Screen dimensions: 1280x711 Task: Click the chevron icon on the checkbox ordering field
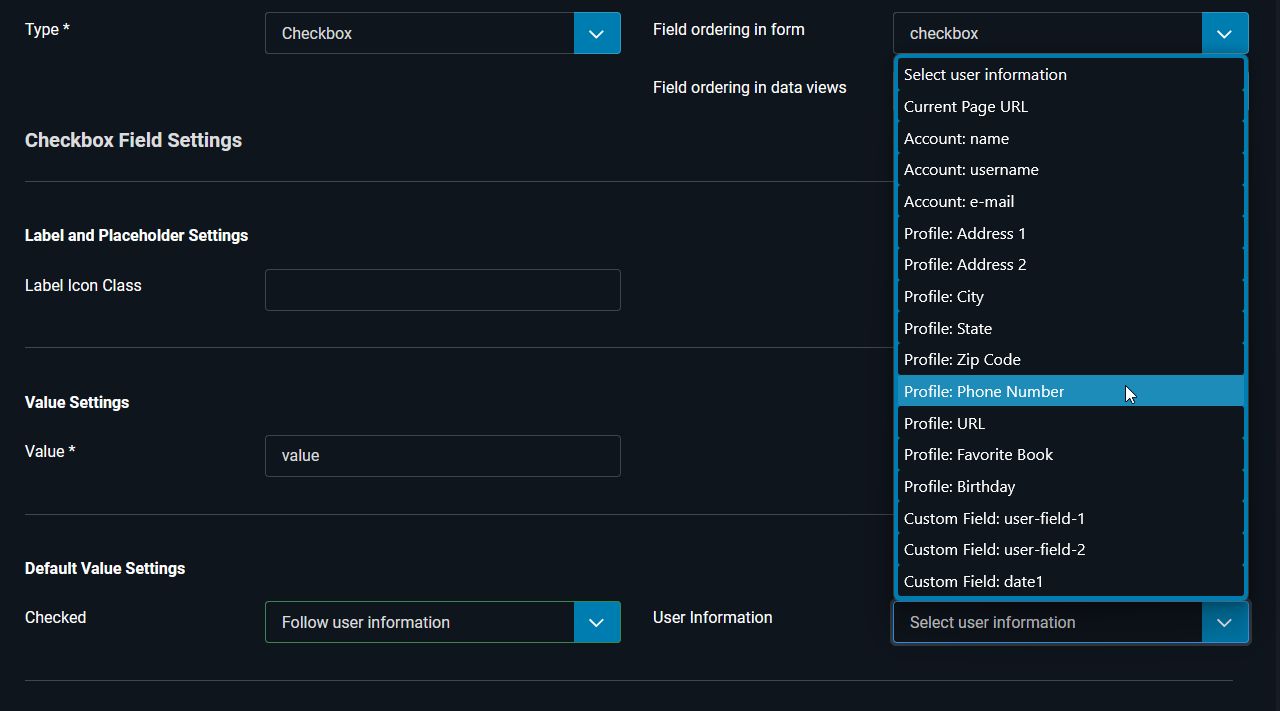pos(1224,33)
